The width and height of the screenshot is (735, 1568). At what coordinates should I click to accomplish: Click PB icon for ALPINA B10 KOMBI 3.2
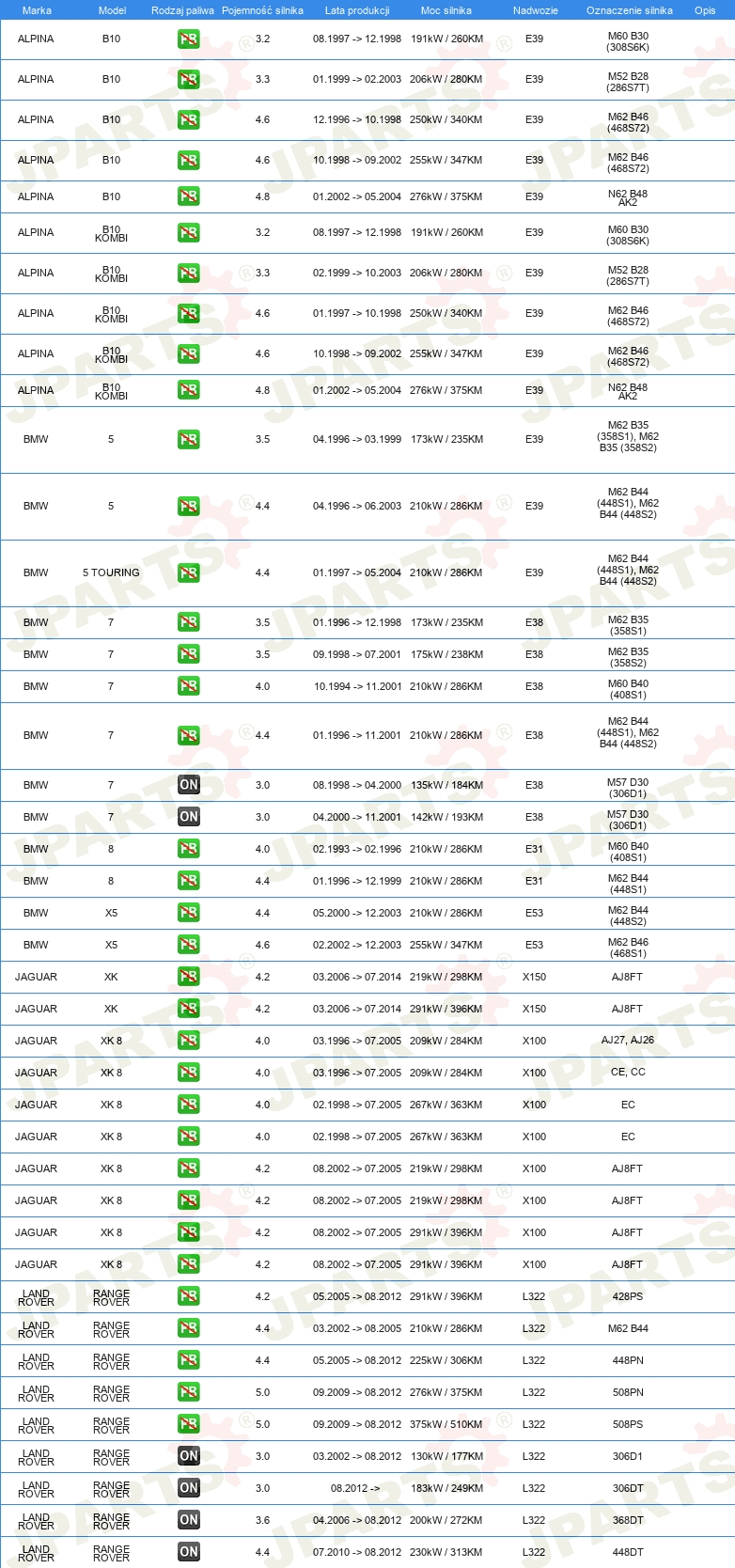[x=189, y=233]
